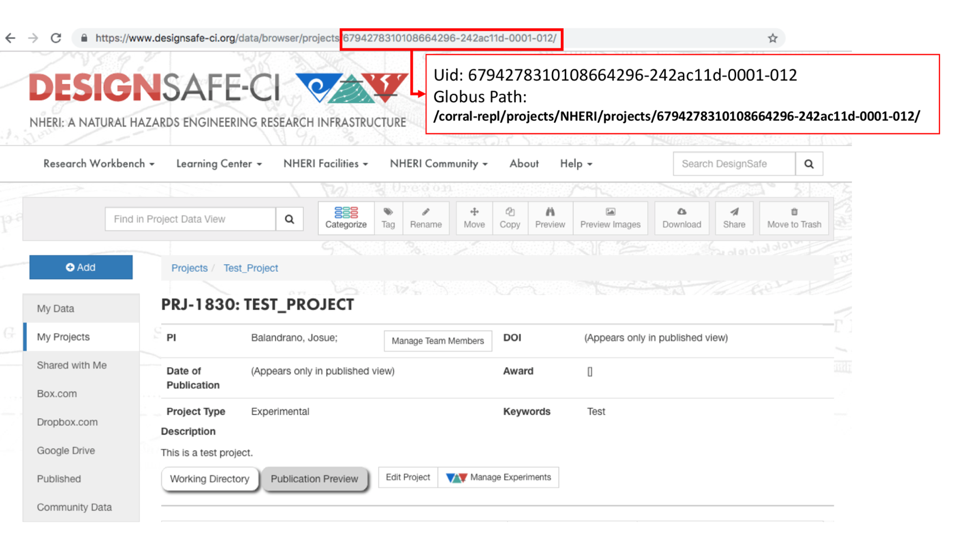Viewport: 974px width, 547px height.
Task: Click description text 'This is a test project.'
Action: click(207, 453)
